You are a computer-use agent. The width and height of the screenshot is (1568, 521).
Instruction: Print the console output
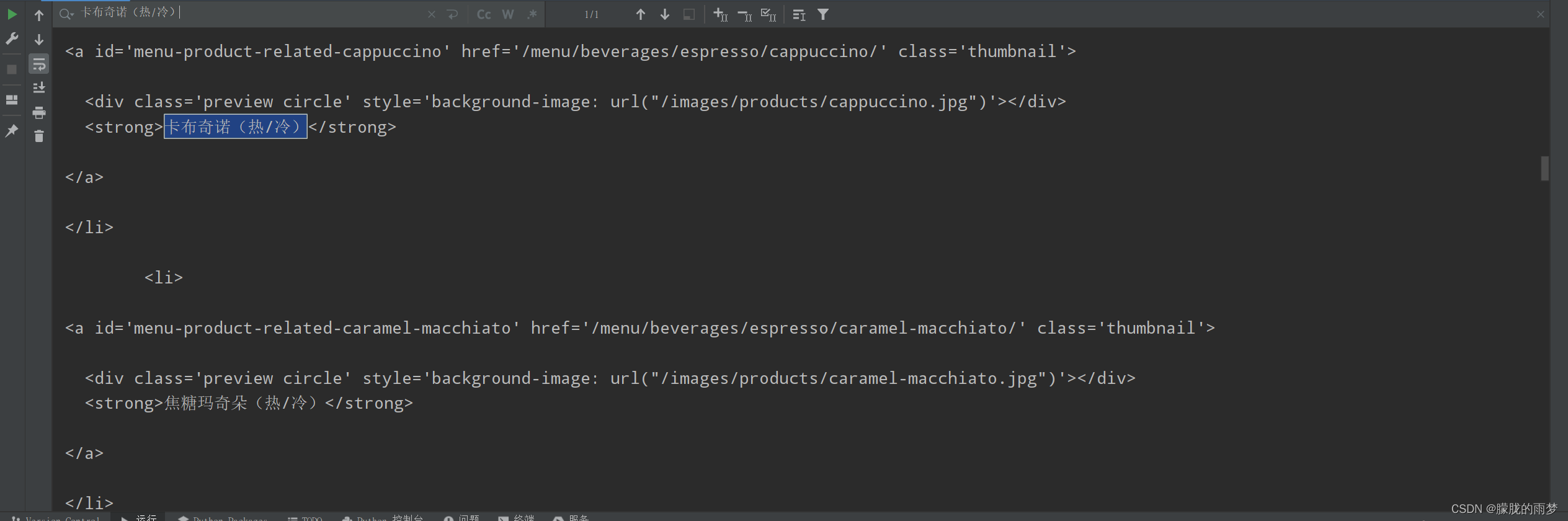[39, 112]
